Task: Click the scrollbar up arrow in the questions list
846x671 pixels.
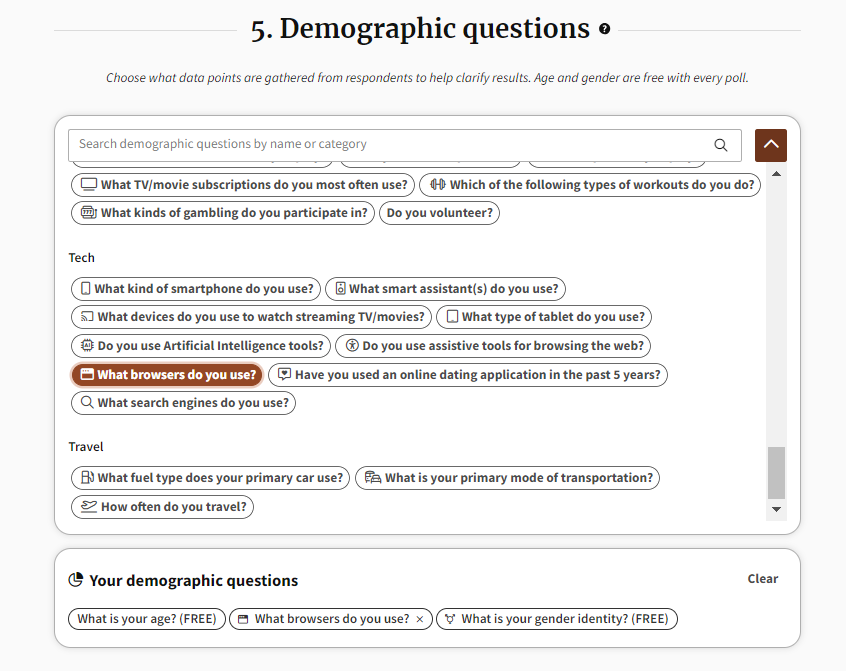Action: click(776, 174)
